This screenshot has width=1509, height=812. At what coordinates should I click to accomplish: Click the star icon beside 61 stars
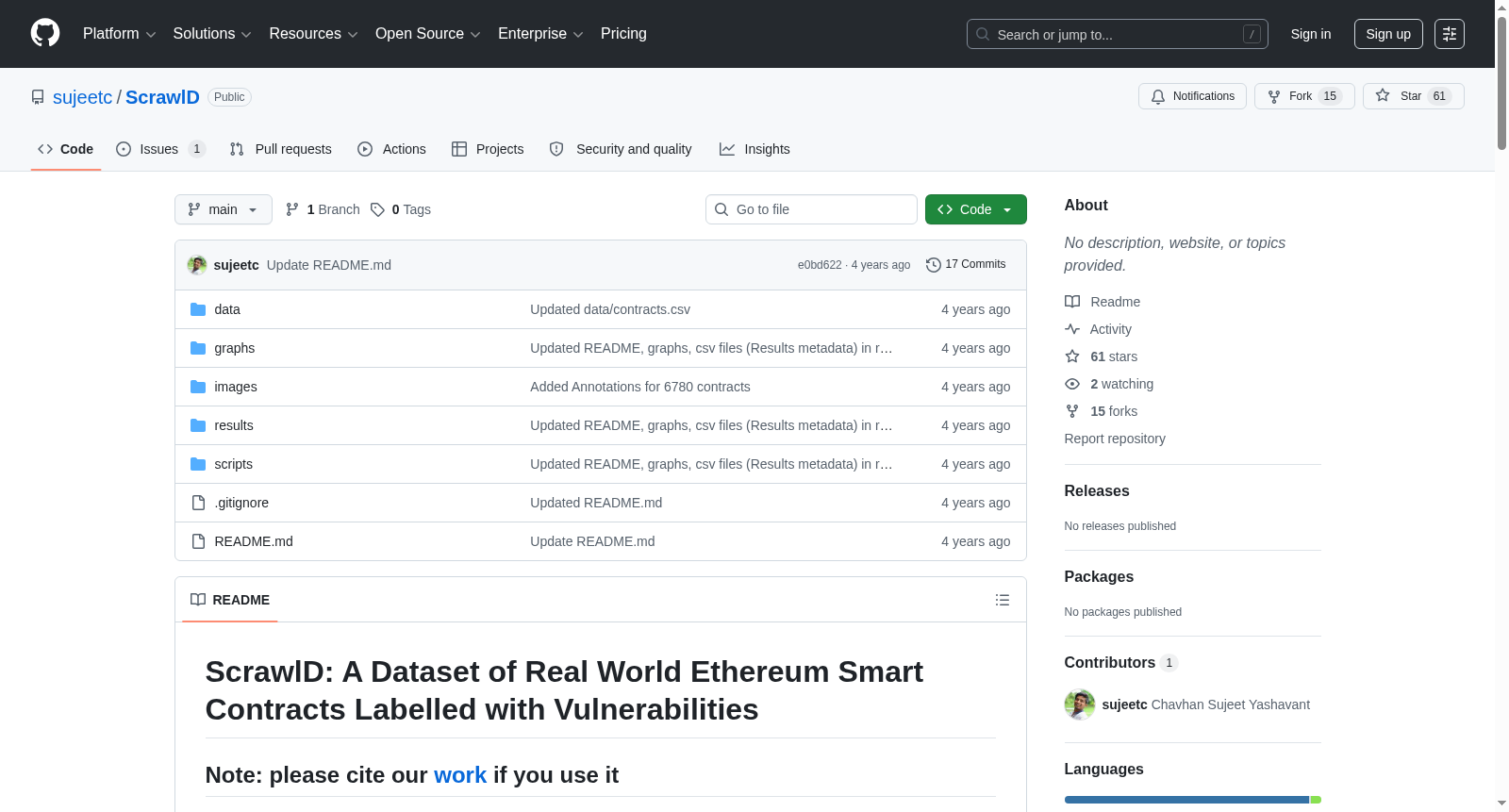[1072, 356]
